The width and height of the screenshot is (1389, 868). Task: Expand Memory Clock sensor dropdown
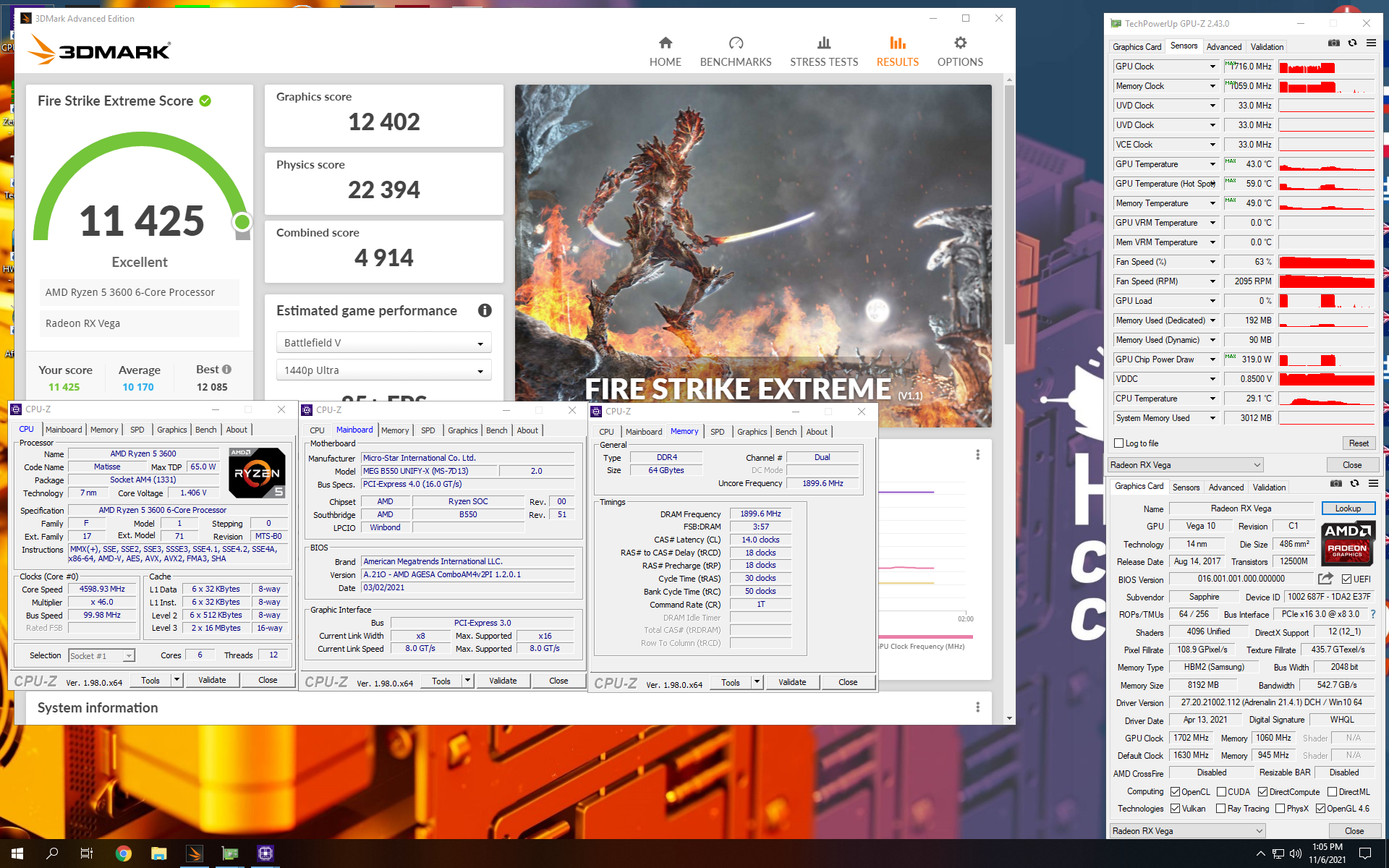(x=1212, y=86)
